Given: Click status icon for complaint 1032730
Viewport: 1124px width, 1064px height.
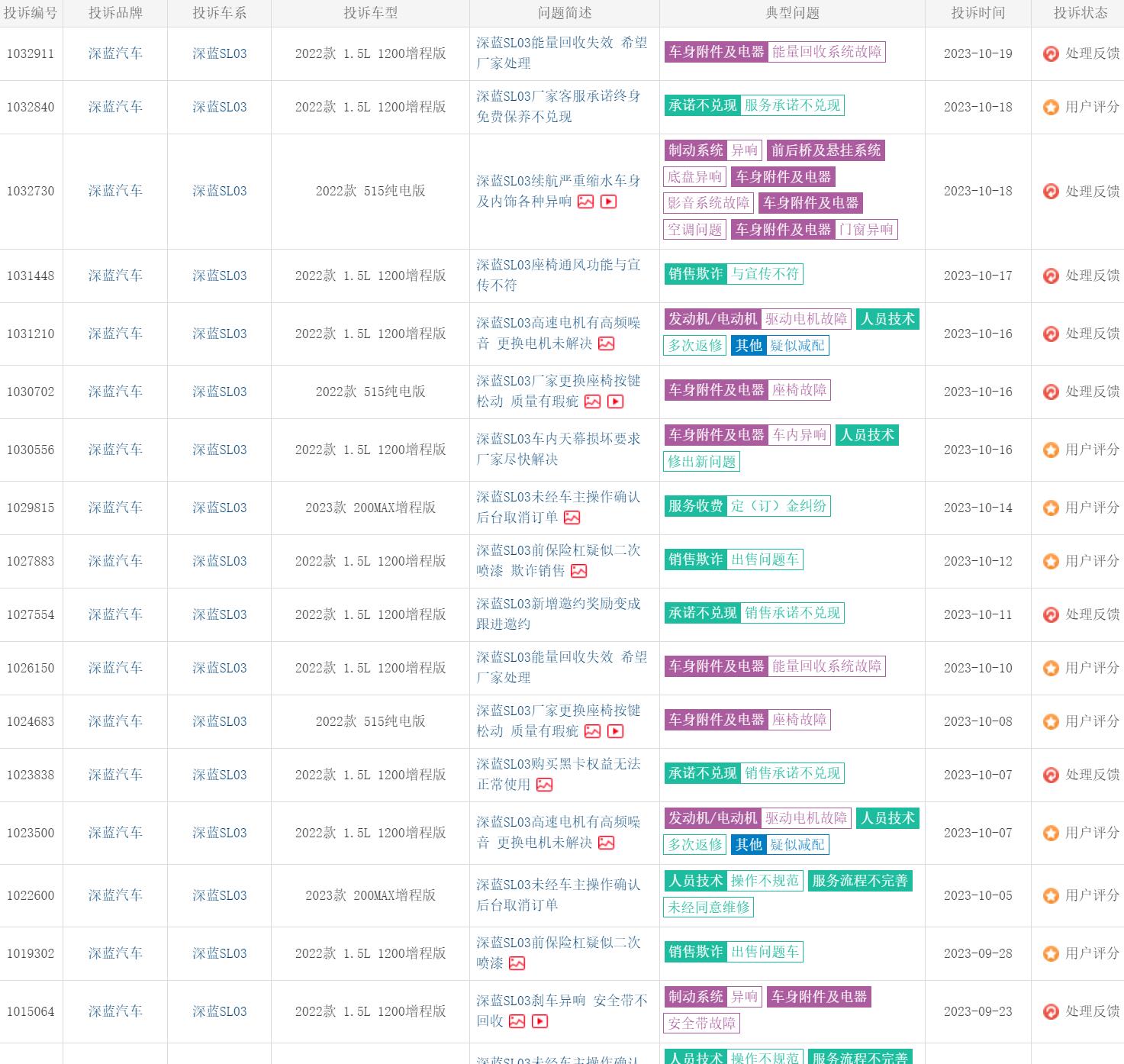Looking at the screenshot, I should [x=1051, y=191].
